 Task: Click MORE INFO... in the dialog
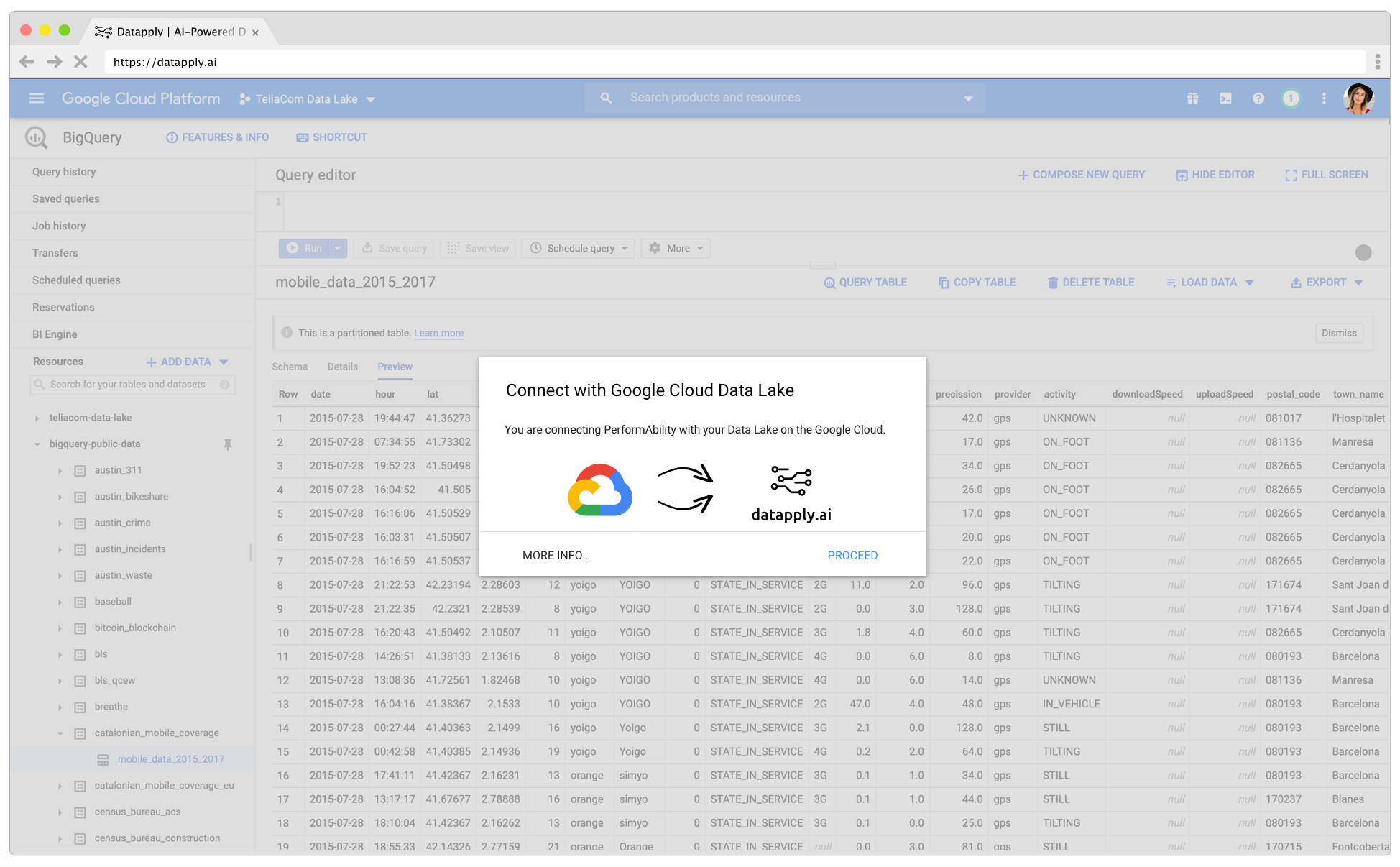pyautogui.click(x=556, y=555)
